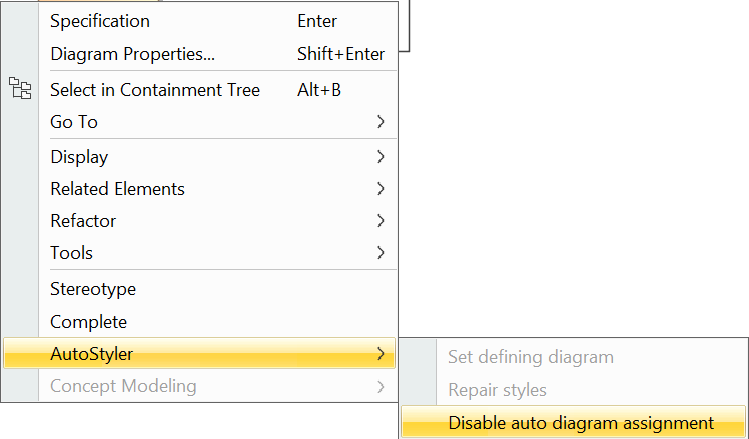Open Diagram Properties dialog

coord(132,54)
